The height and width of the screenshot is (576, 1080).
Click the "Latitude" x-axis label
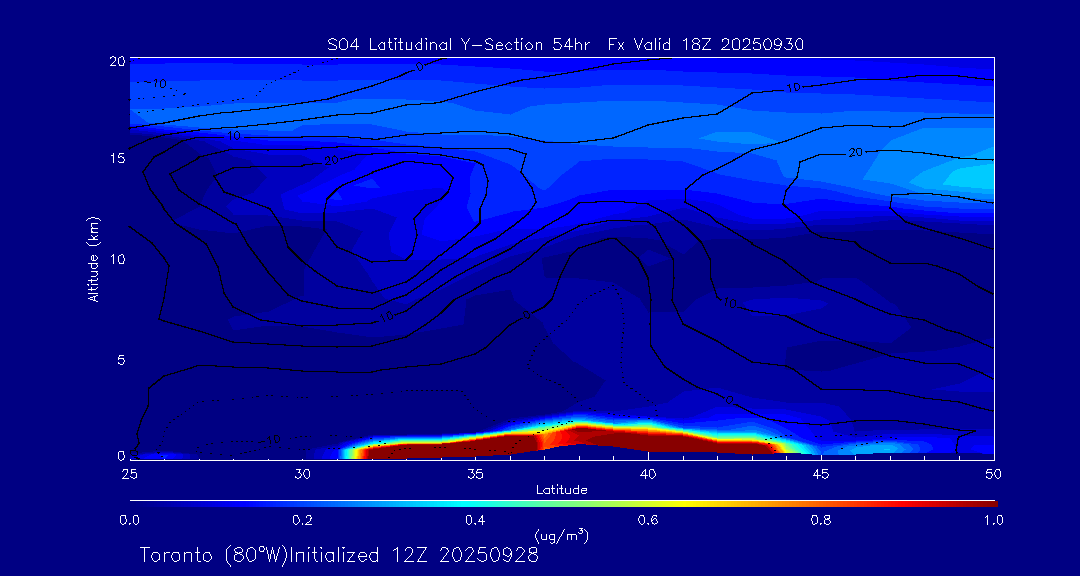pyautogui.click(x=561, y=490)
